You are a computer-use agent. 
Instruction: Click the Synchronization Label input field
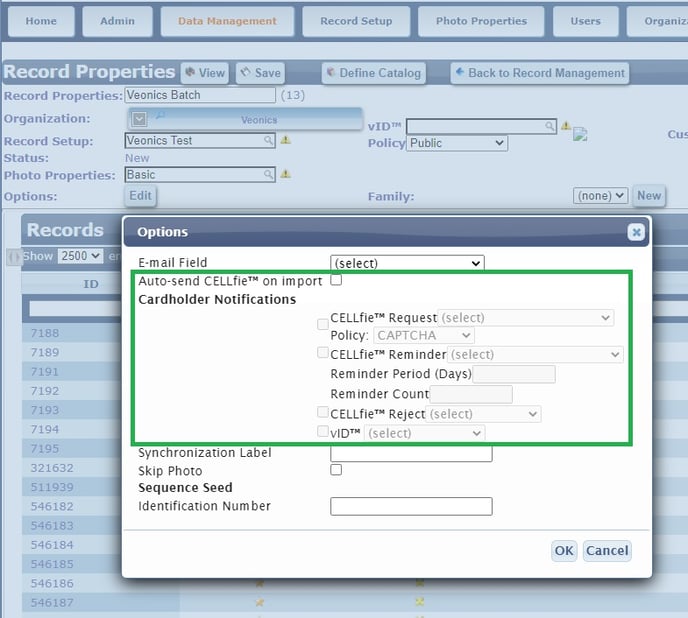[x=411, y=453]
